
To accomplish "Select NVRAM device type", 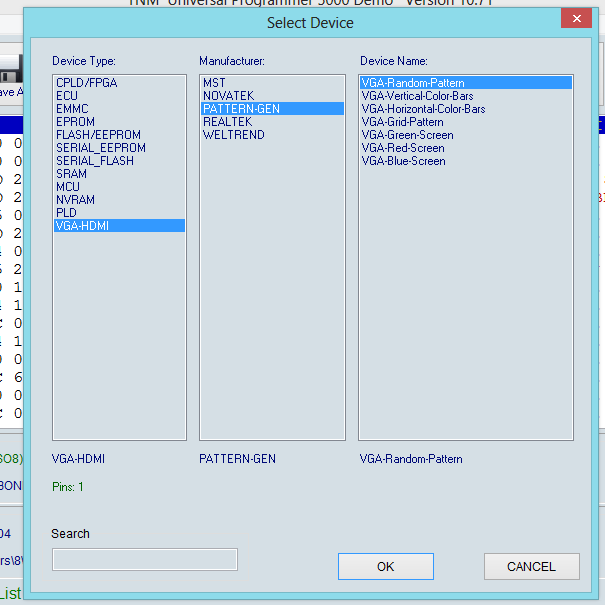I will [119, 200].
